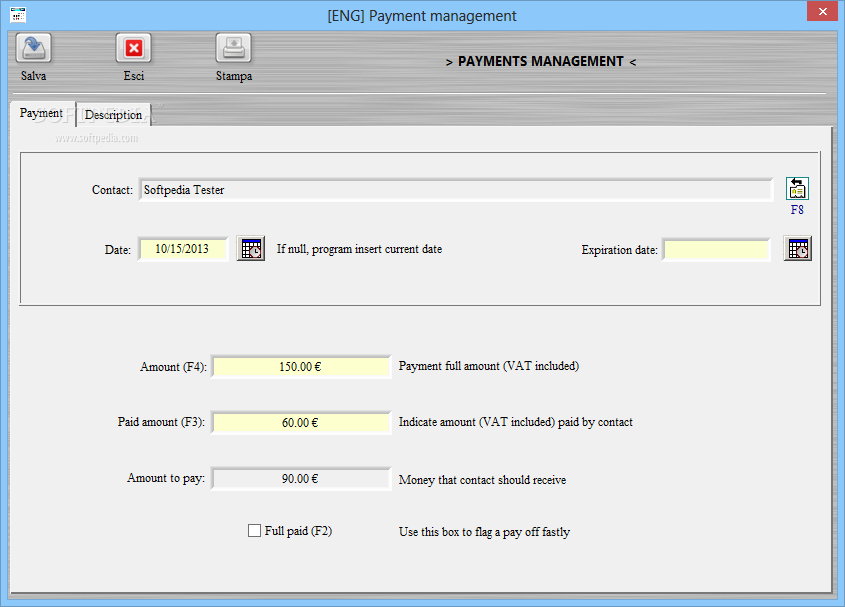The width and height of the screenshot is (845, 607).
Task: Click 'Payment full amount (VAT included)' text
Action: [489, 366]
